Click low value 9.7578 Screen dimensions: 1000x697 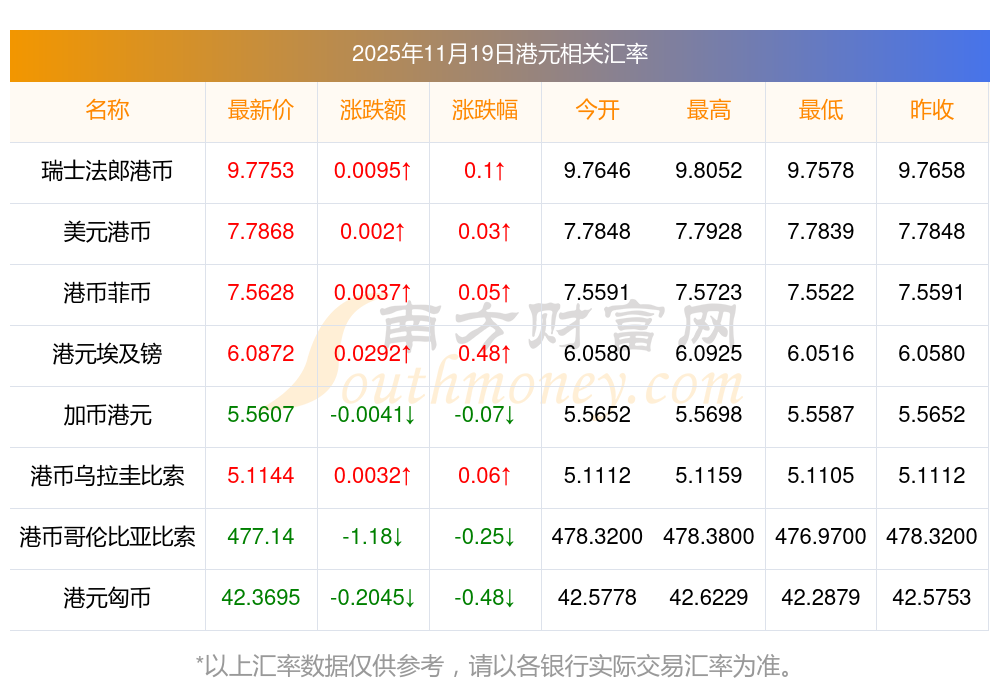pyautogui.click(x=820, y=170)
